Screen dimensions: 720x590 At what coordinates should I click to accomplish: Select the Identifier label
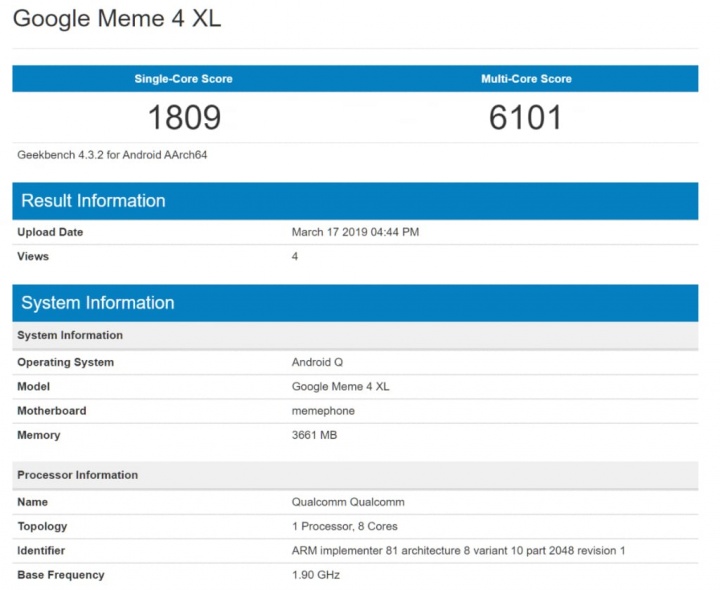point(41,551)
